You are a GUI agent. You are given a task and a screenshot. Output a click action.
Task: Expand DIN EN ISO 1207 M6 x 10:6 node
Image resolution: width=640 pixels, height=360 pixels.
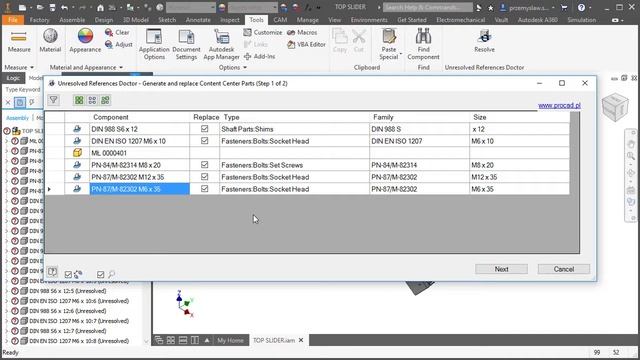[6, 301]
